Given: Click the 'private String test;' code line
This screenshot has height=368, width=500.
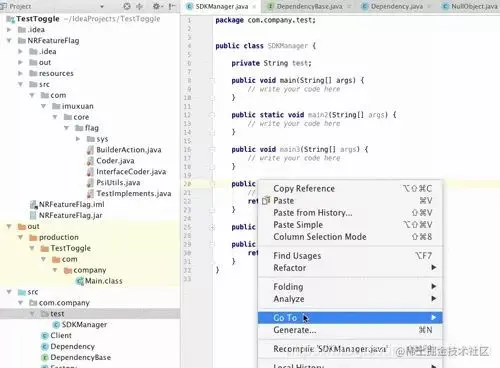Looking at the screenshot, I should 271,63.
